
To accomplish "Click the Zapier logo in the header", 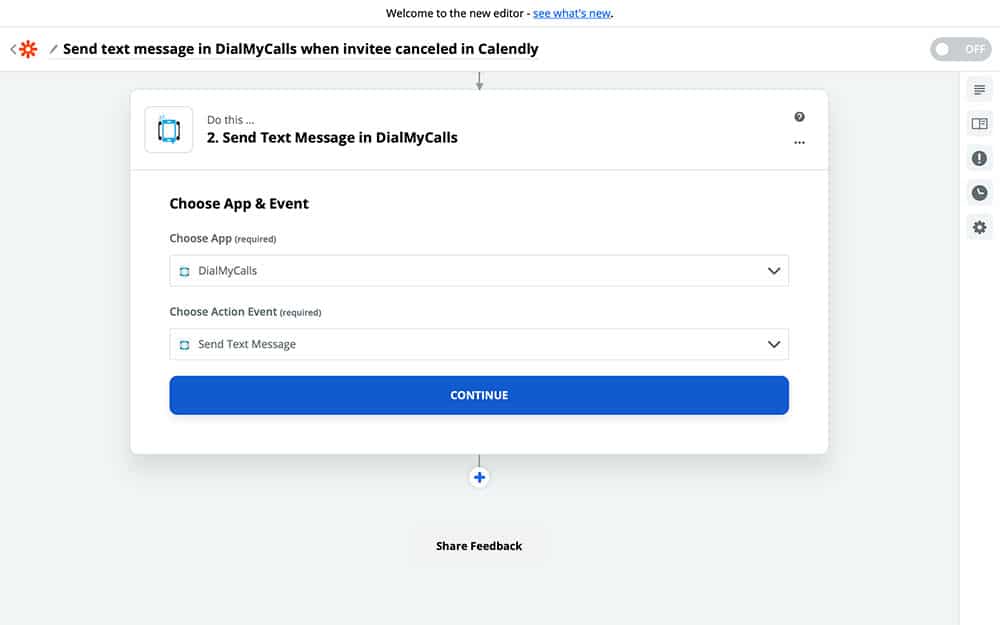I will (x=28, y=49).
